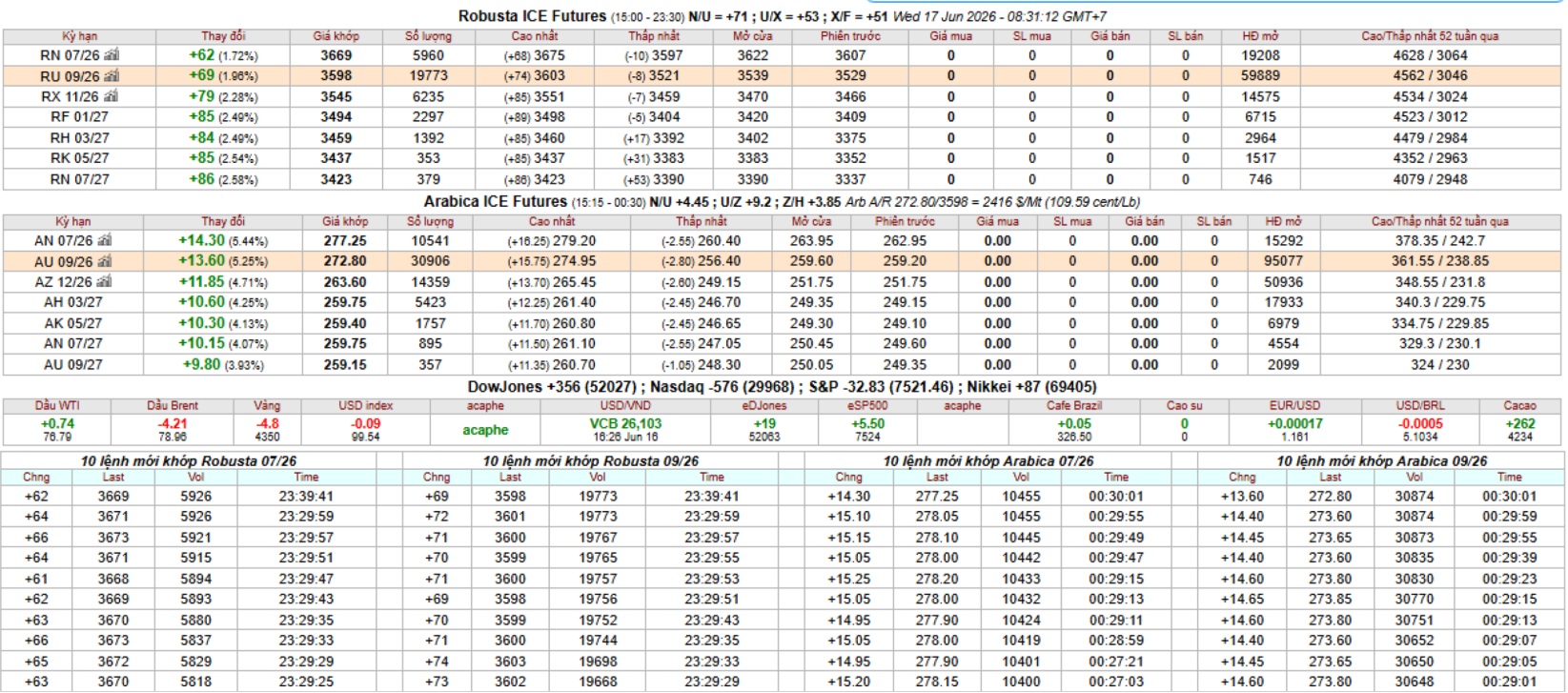Open chart icon beside RU 09/26 Robusta
Screen dimensions: 1568x693
tap(112, 76)
